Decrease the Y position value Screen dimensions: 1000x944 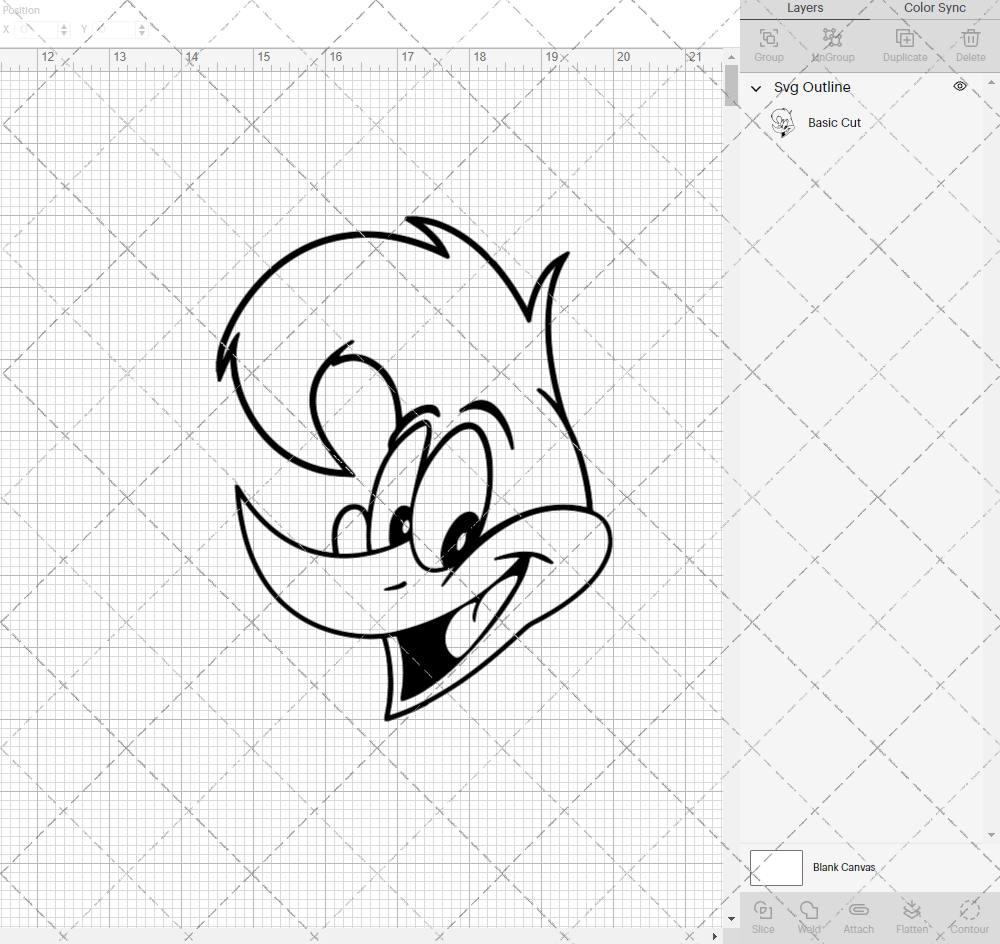141,33
